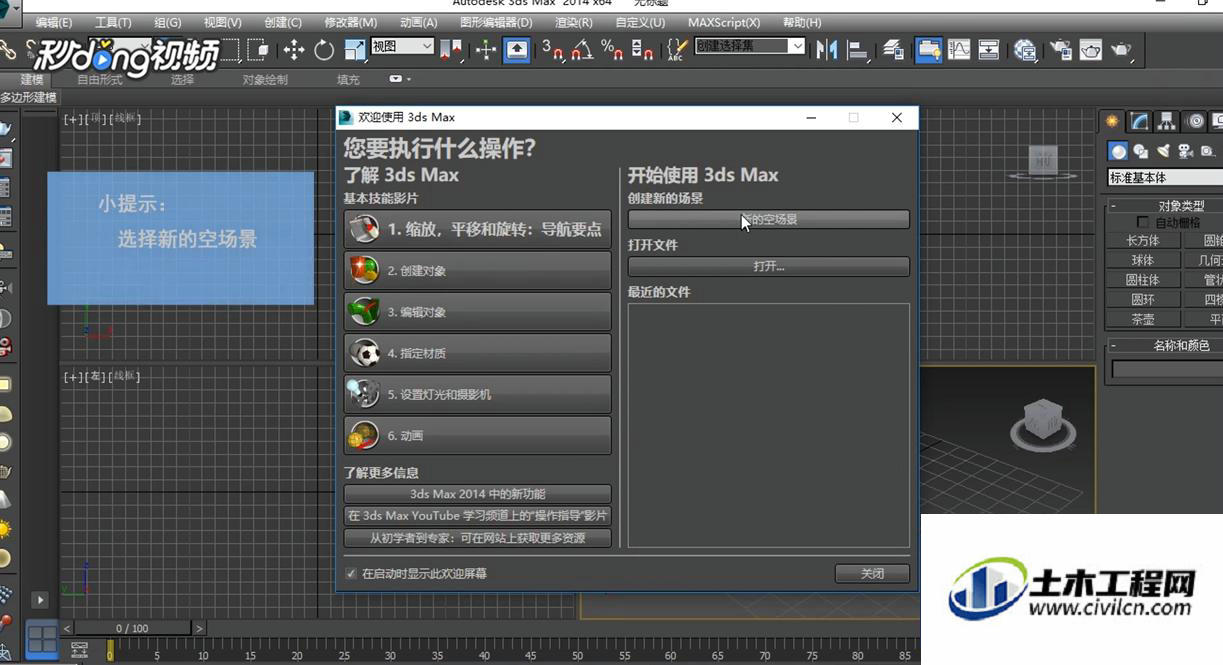Toggle the Spinner Snap icon
This screenshot has height=665, width=1223.
point(643,49)
